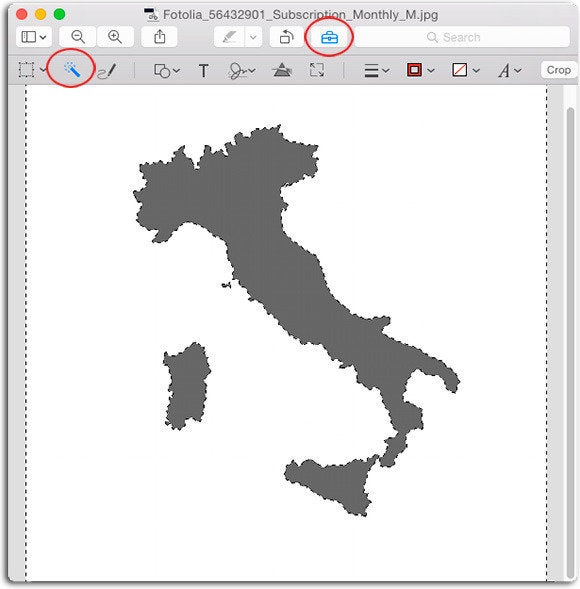The height and width of the screenshot is (589, 580).
Task: Open the highlight color dropdown arrow
Action: (x=254, y=37)
